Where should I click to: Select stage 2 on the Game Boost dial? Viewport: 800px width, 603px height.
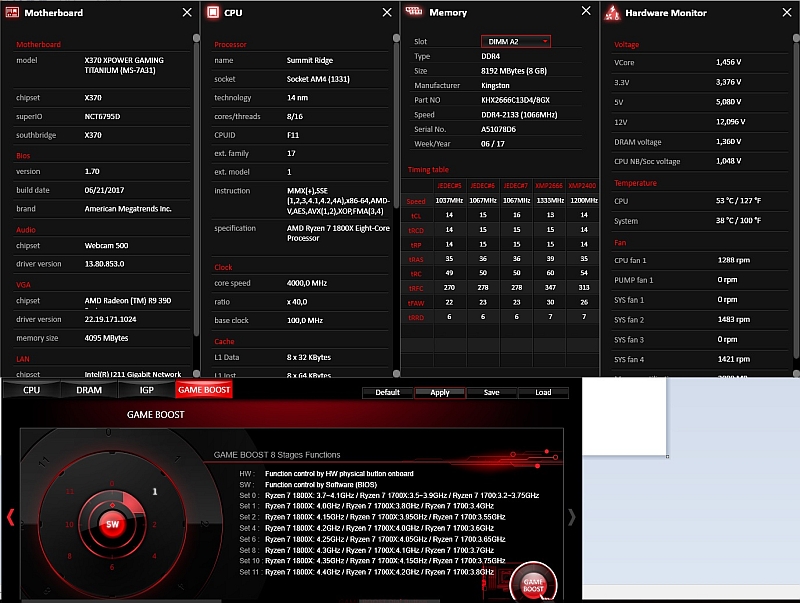[154, 524]
